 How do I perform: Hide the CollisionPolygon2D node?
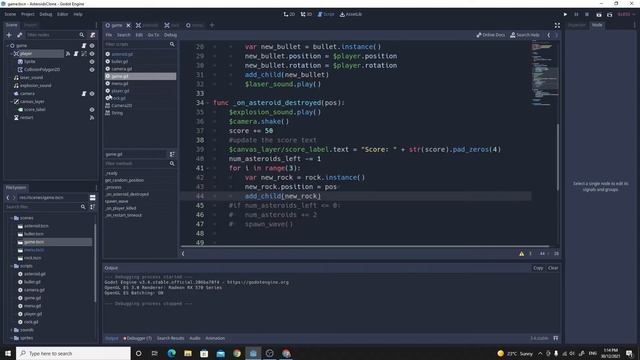(x=92, y=69)
